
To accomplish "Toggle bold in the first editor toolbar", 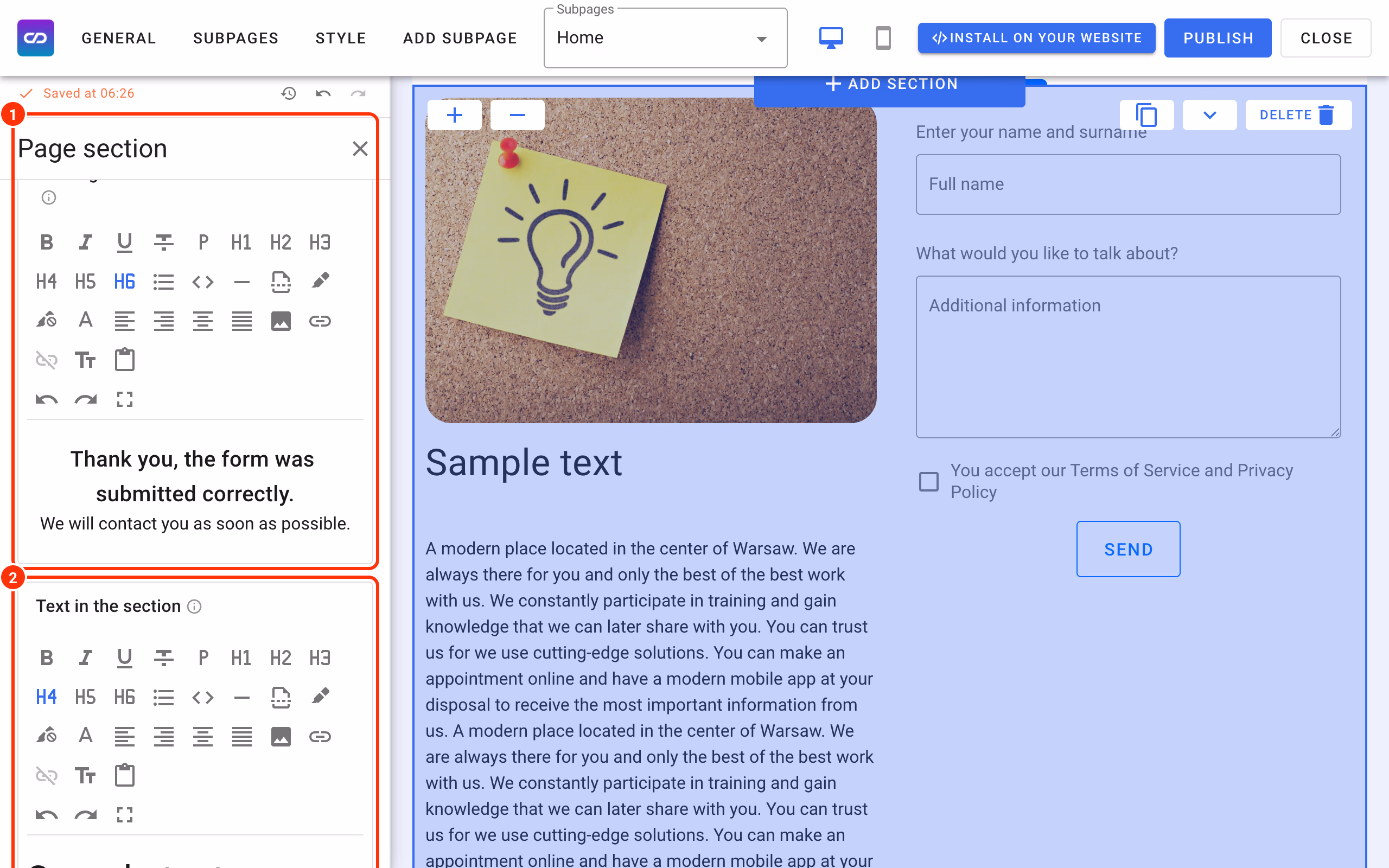I will tap(47, 242).
